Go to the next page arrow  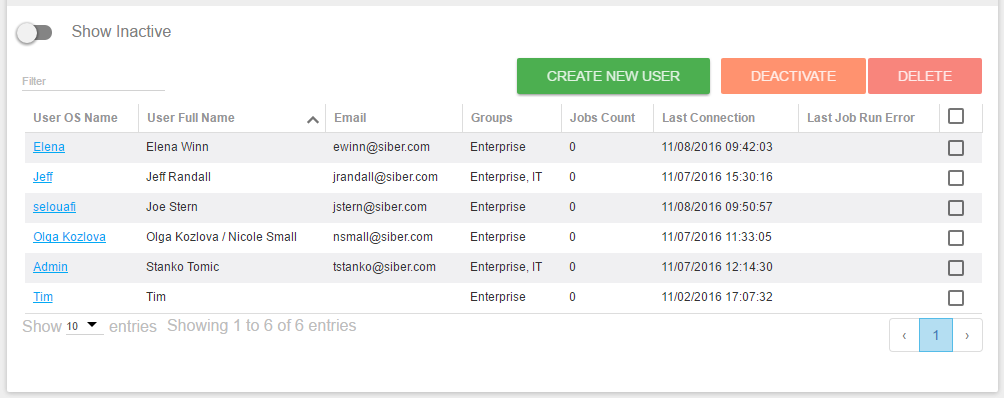click(967, 335)
